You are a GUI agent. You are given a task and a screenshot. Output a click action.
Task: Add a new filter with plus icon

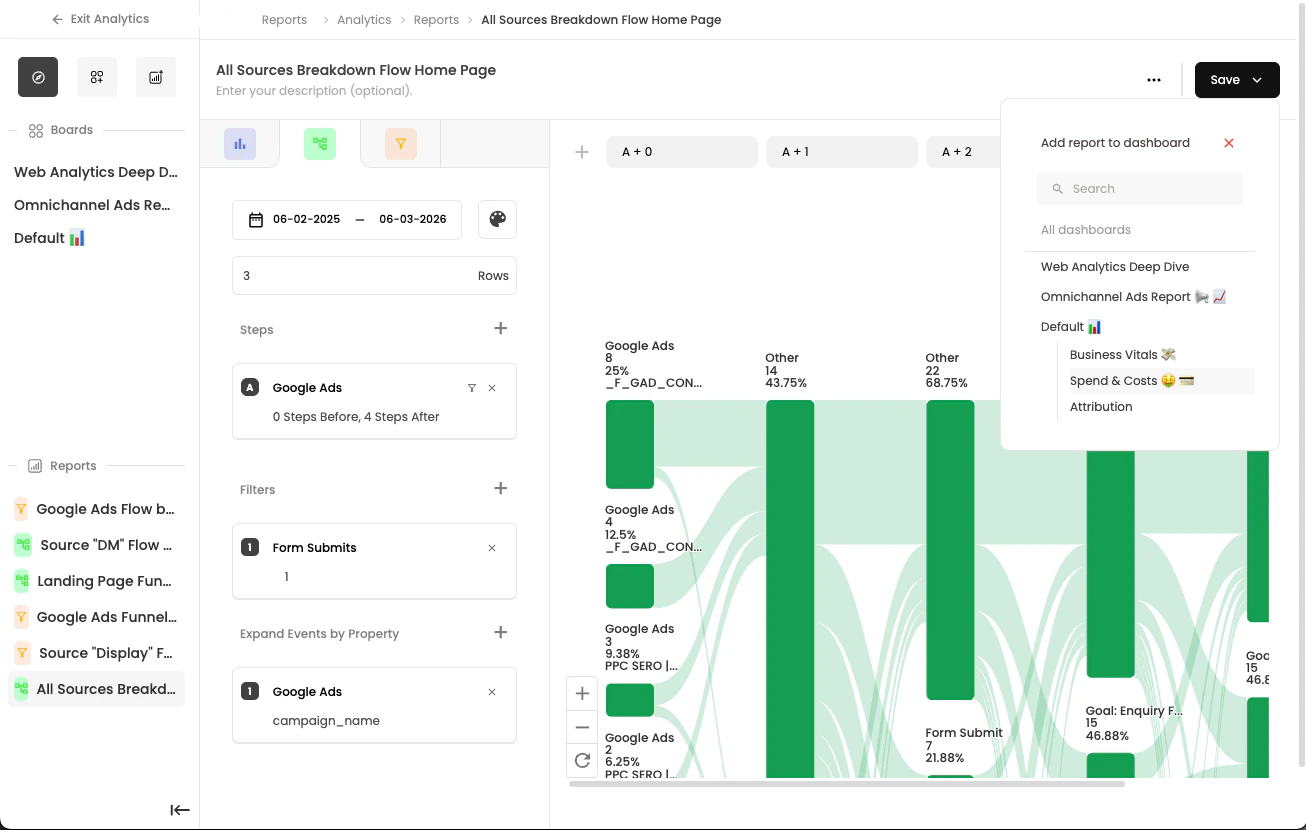(x=501, y=488)
